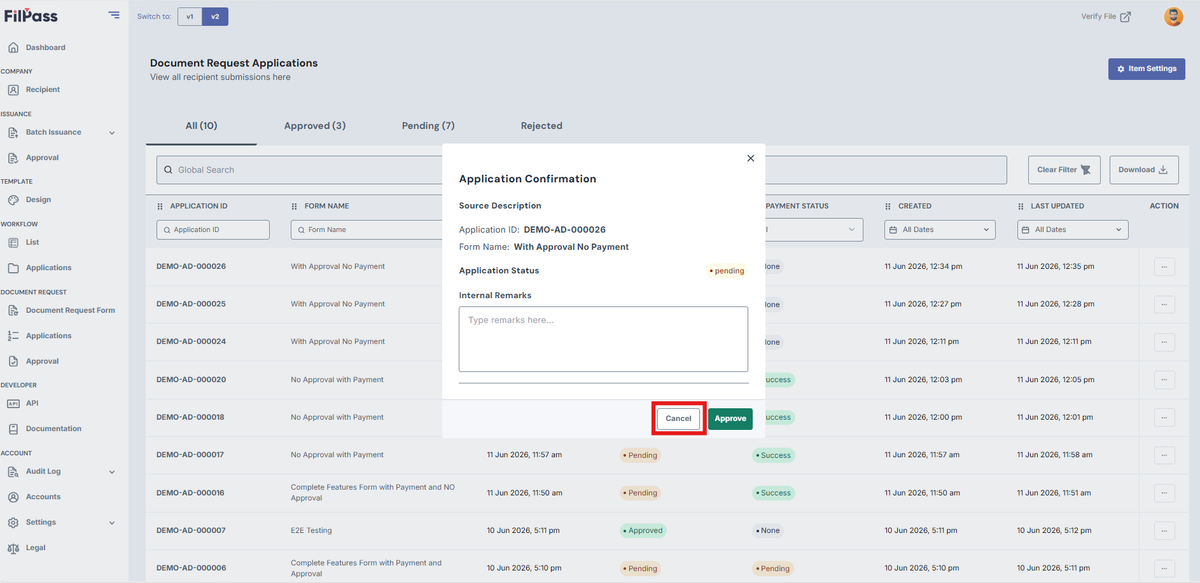Image resolution: width=1200 pixels, height=583 pixels.
Task: Open the Design template palette icon
Action: point(13,200)
